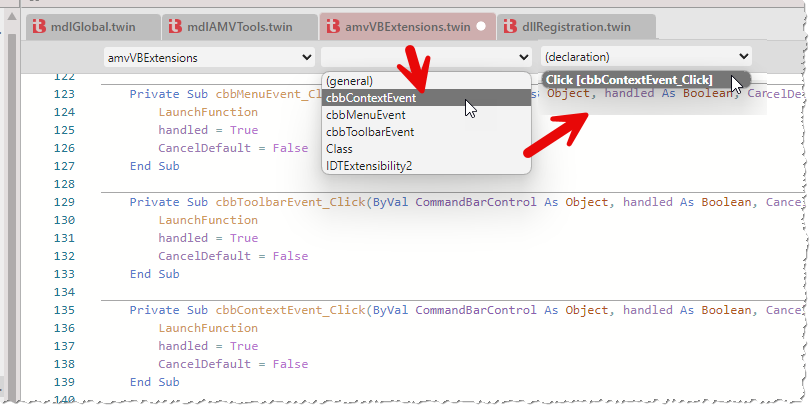The image size is (812, 410).
Task: Click the twinBASIC icon on mdlGlobal.twin tab
Action: click(38, 27)
